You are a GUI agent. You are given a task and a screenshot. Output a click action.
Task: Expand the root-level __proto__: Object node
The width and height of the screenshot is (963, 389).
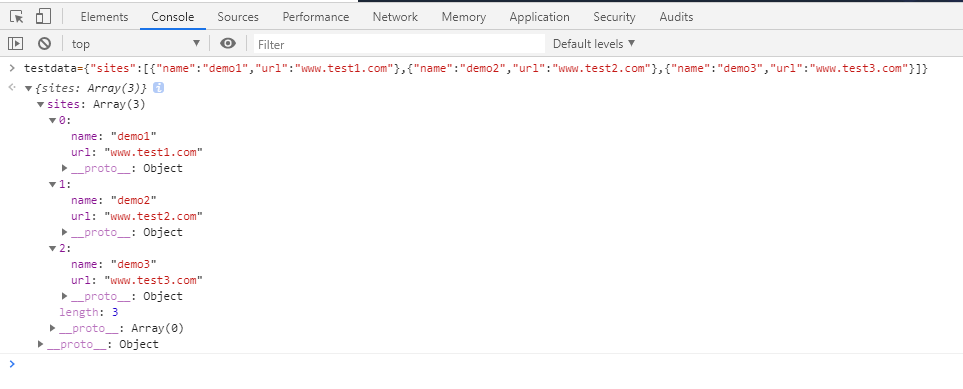(41, 344)
